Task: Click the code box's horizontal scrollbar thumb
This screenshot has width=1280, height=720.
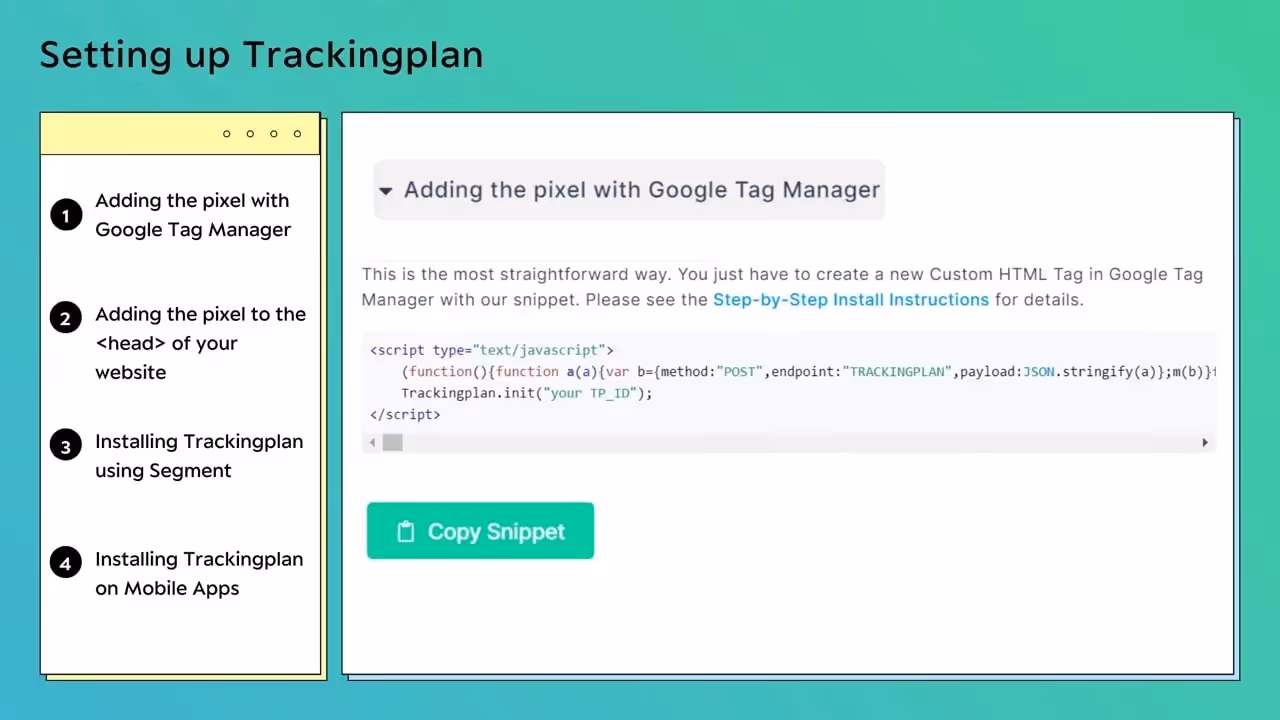Action: click(x=392, y=442)
